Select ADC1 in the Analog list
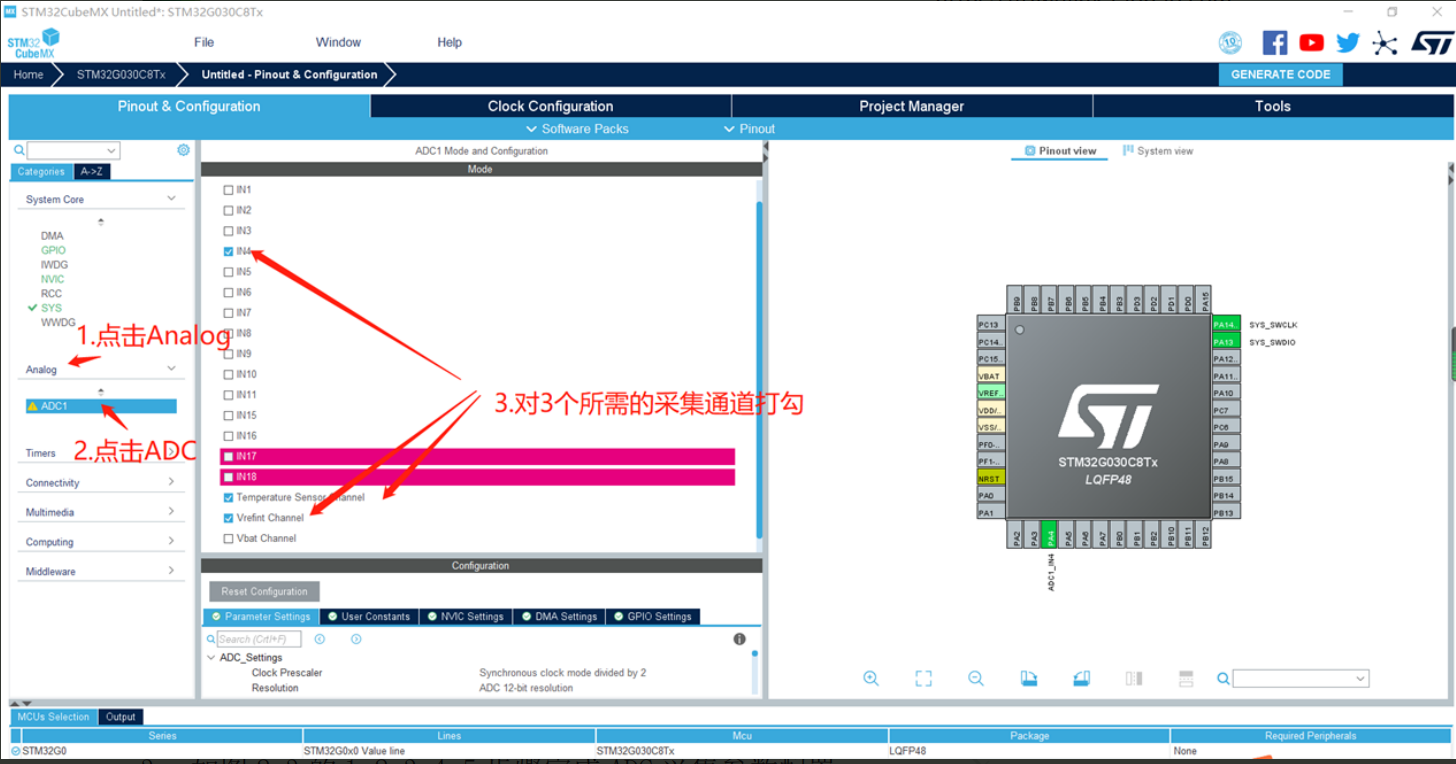 (101, 406)
